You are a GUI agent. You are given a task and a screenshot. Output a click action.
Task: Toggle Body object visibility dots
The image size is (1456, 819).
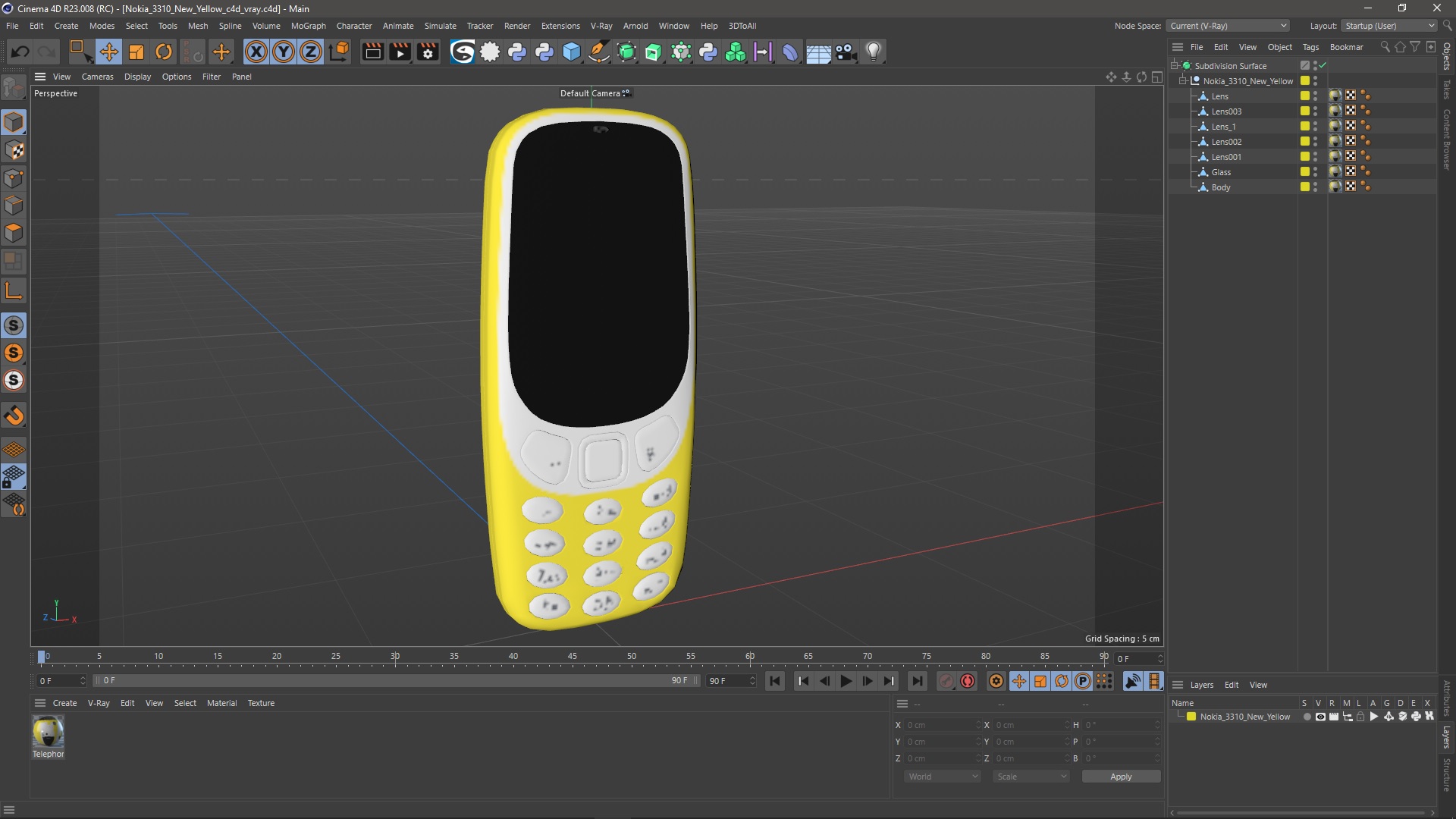[1316, 187]
